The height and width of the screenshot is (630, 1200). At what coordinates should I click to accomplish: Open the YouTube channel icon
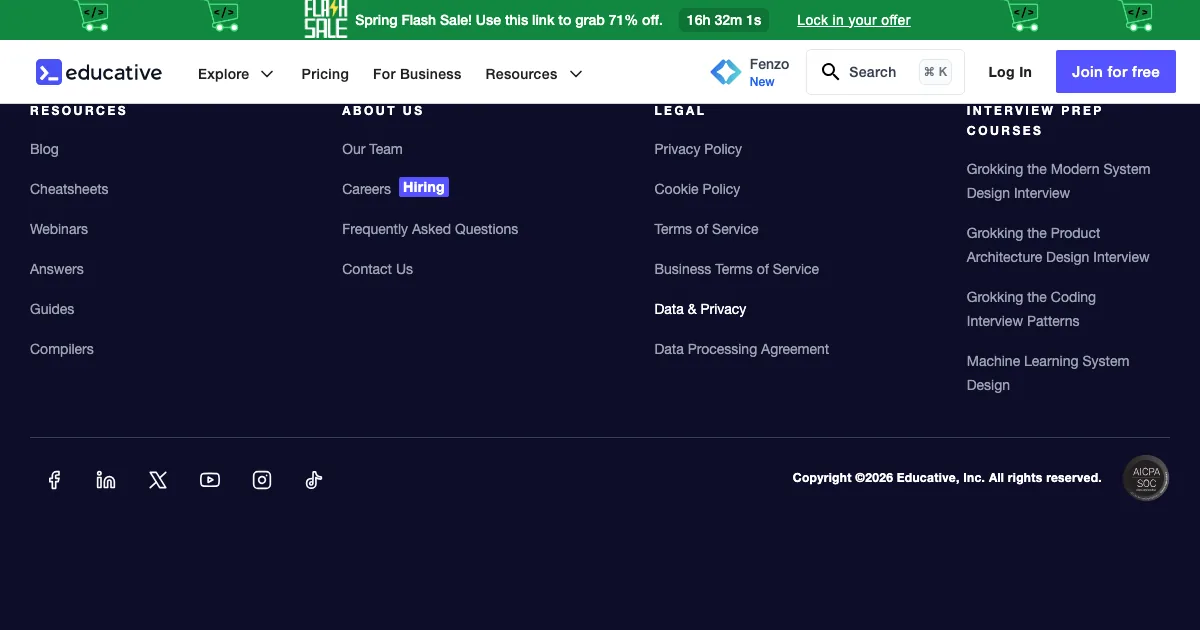210,480
